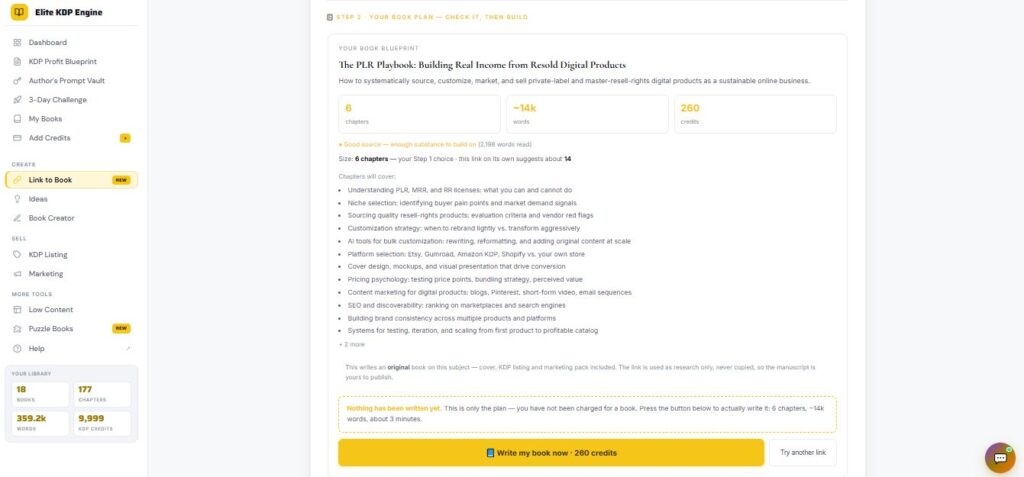Select Link to Book in sidebar
The image size is (1024, 477).
point(71,180)
